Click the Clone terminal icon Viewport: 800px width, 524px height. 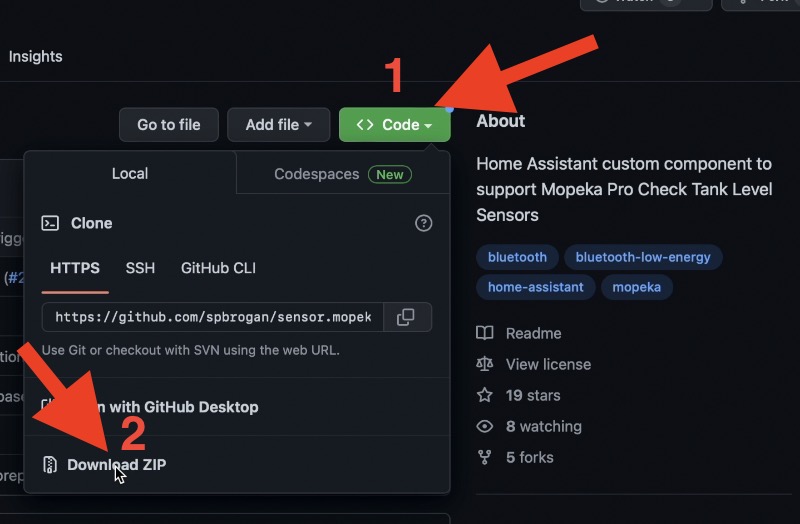point(50,223)
